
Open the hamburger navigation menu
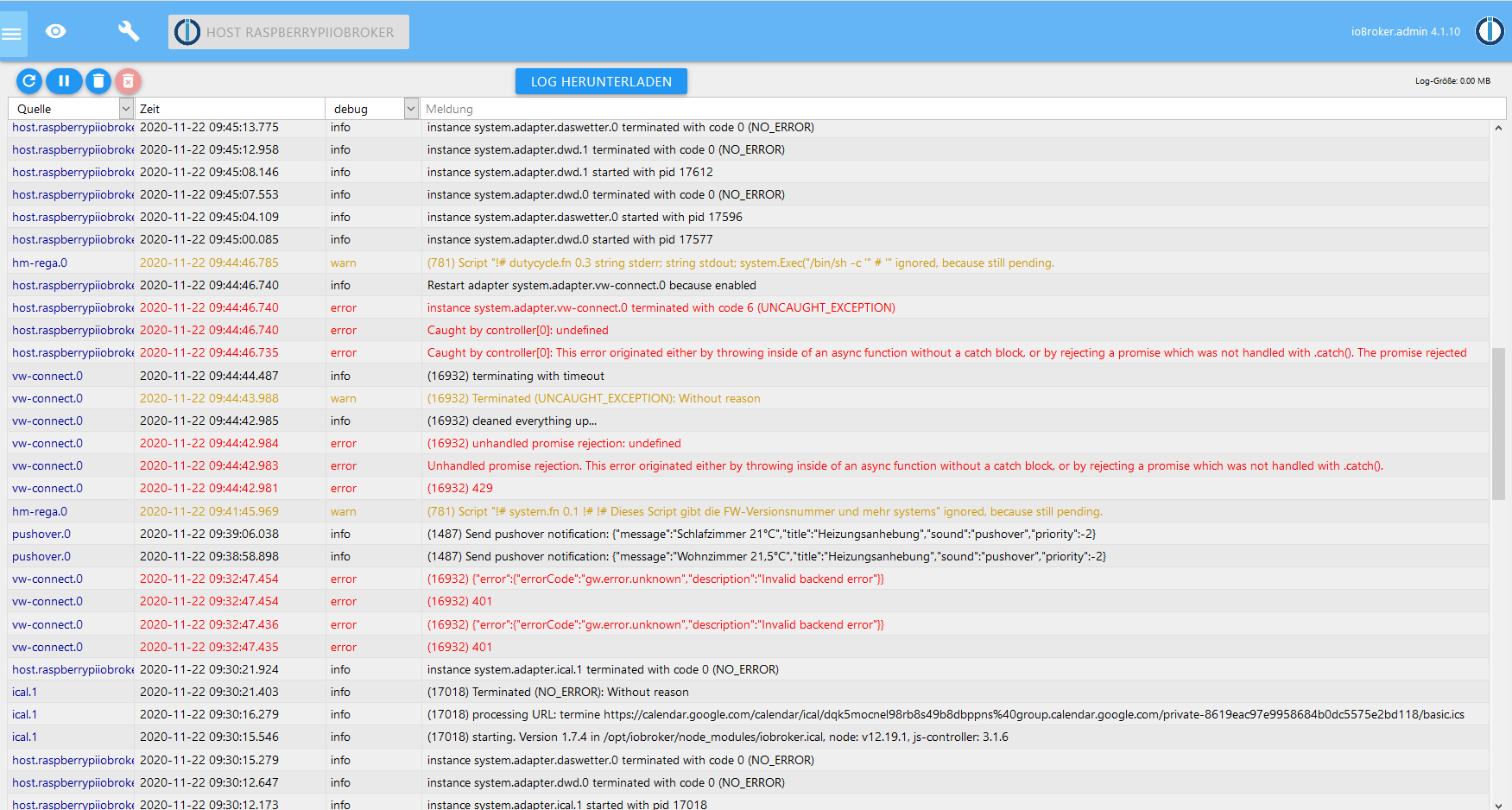[12, 34]
